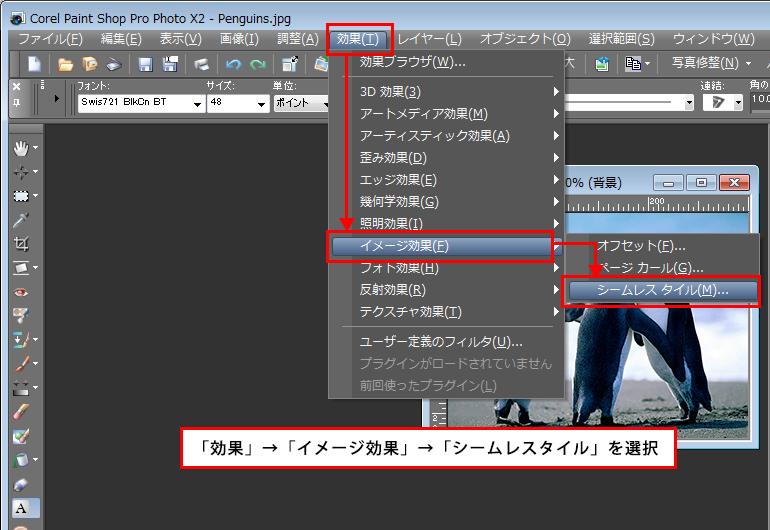Viewport: 770px width, 530px height.
Task: Open the 表示(V) menu
Action: click(x=180, y=39)
